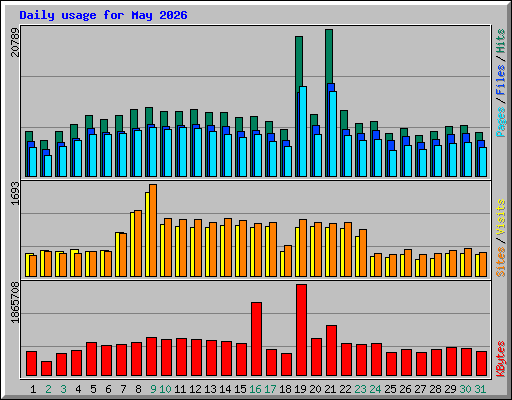Select day 31 on the date axis
512x400 pixels.
pyautogui.click(x=480, y=389)
